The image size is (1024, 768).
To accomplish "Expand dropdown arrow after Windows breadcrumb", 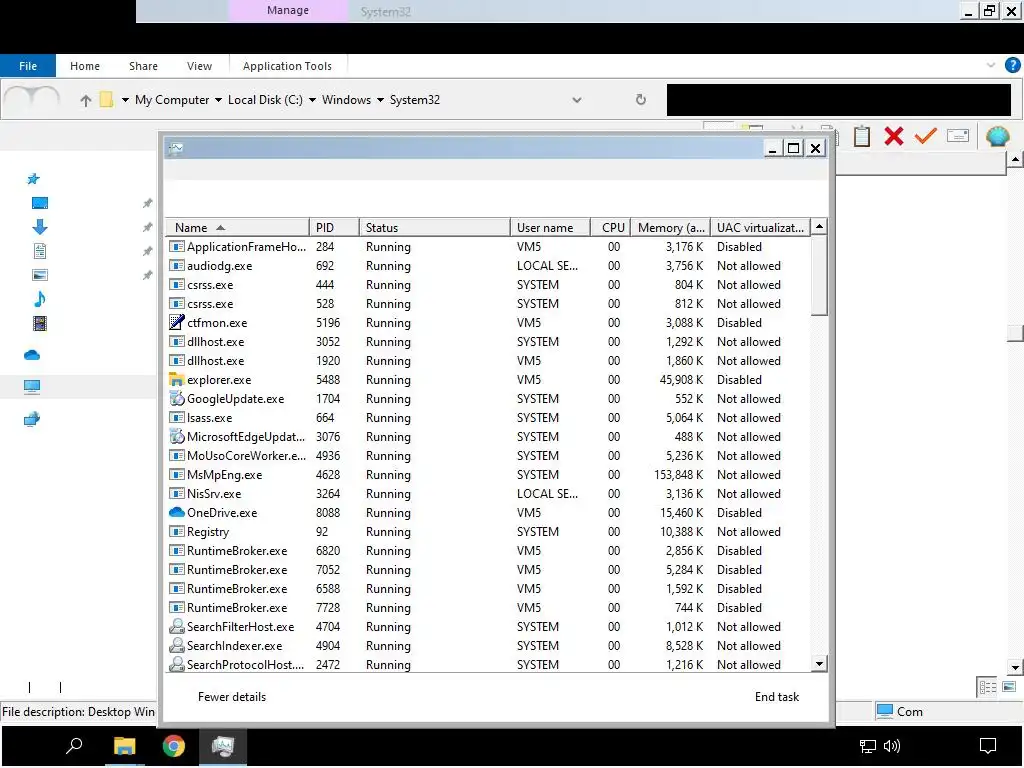I will click(380, 100).
